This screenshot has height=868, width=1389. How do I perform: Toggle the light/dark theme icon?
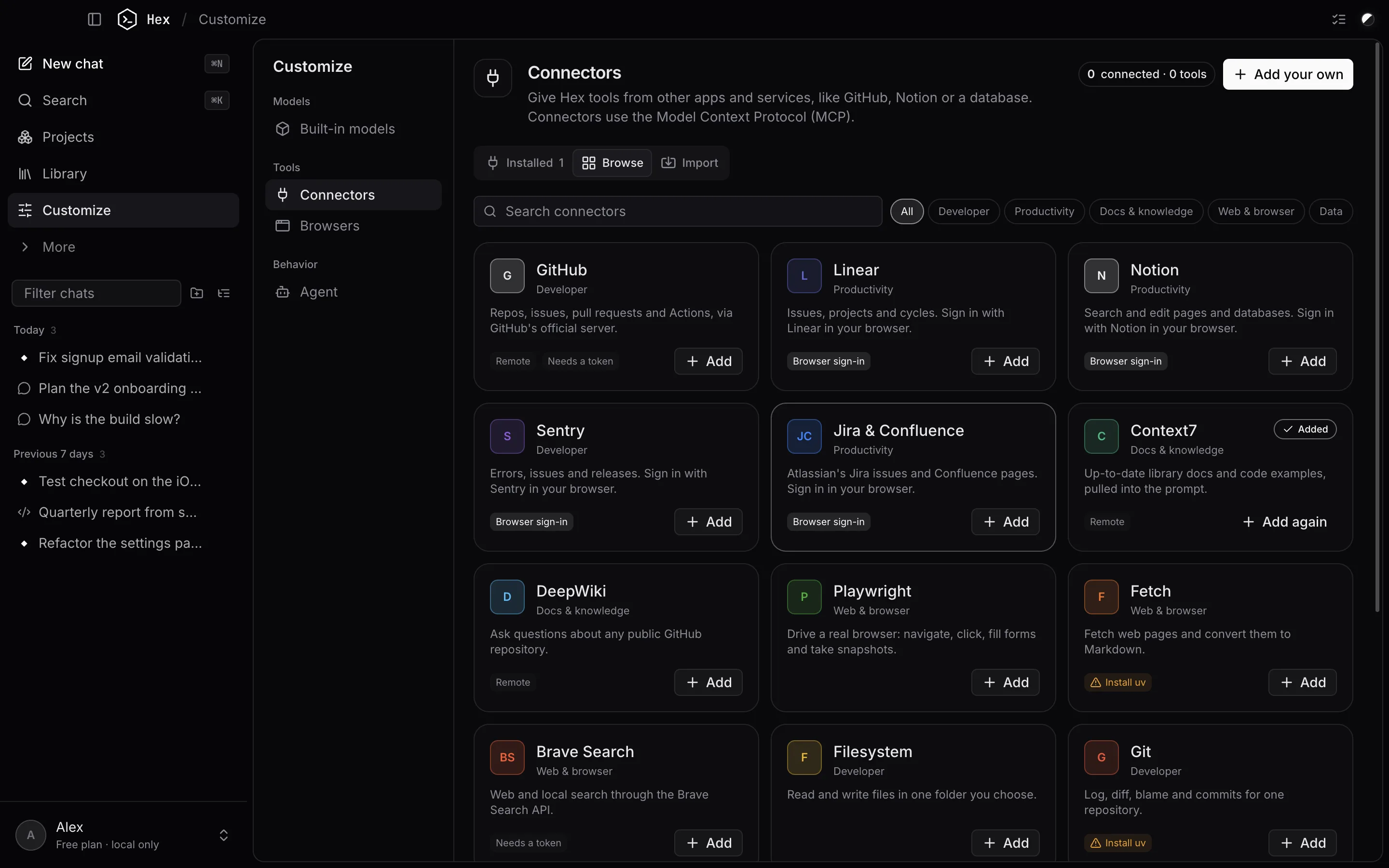(x=1368, y=19)
